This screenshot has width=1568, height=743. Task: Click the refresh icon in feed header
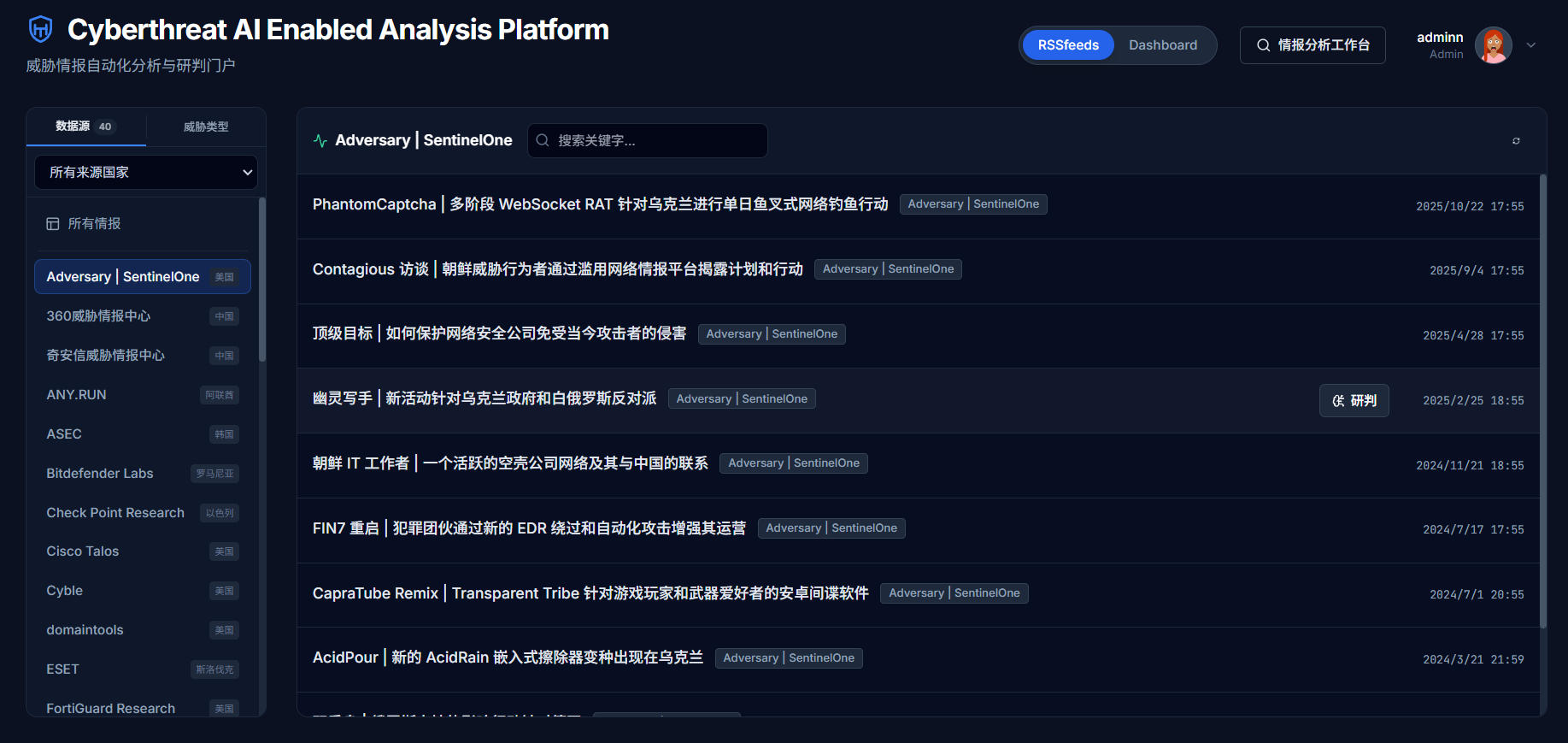1516,141
